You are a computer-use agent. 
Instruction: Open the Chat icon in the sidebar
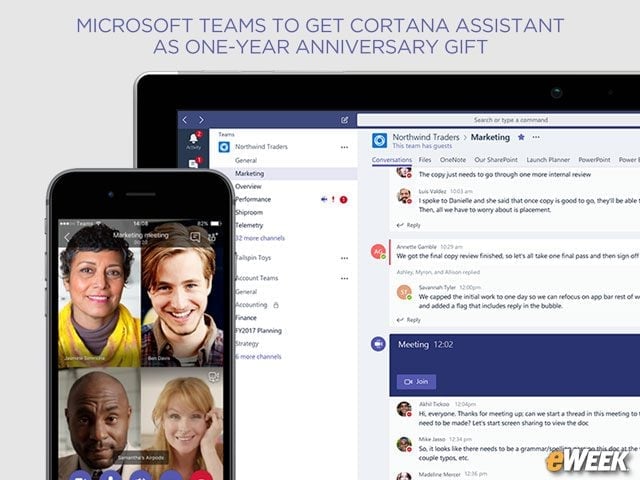pos(193,164)
